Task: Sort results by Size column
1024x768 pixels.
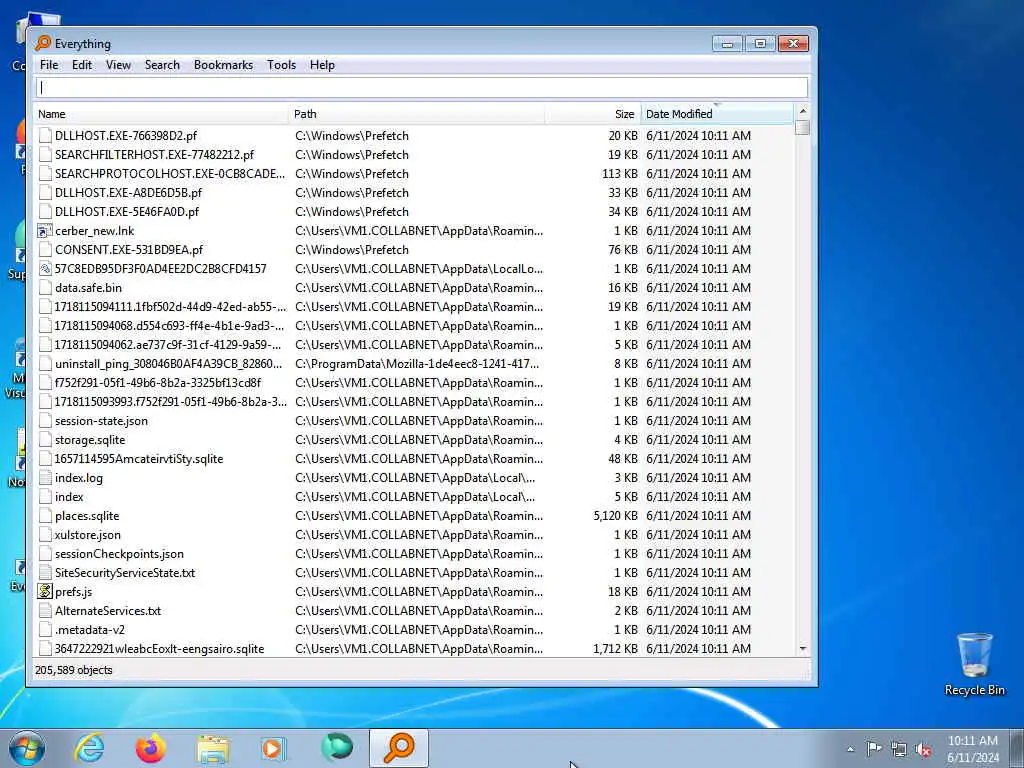Action: tap(593, 114)
